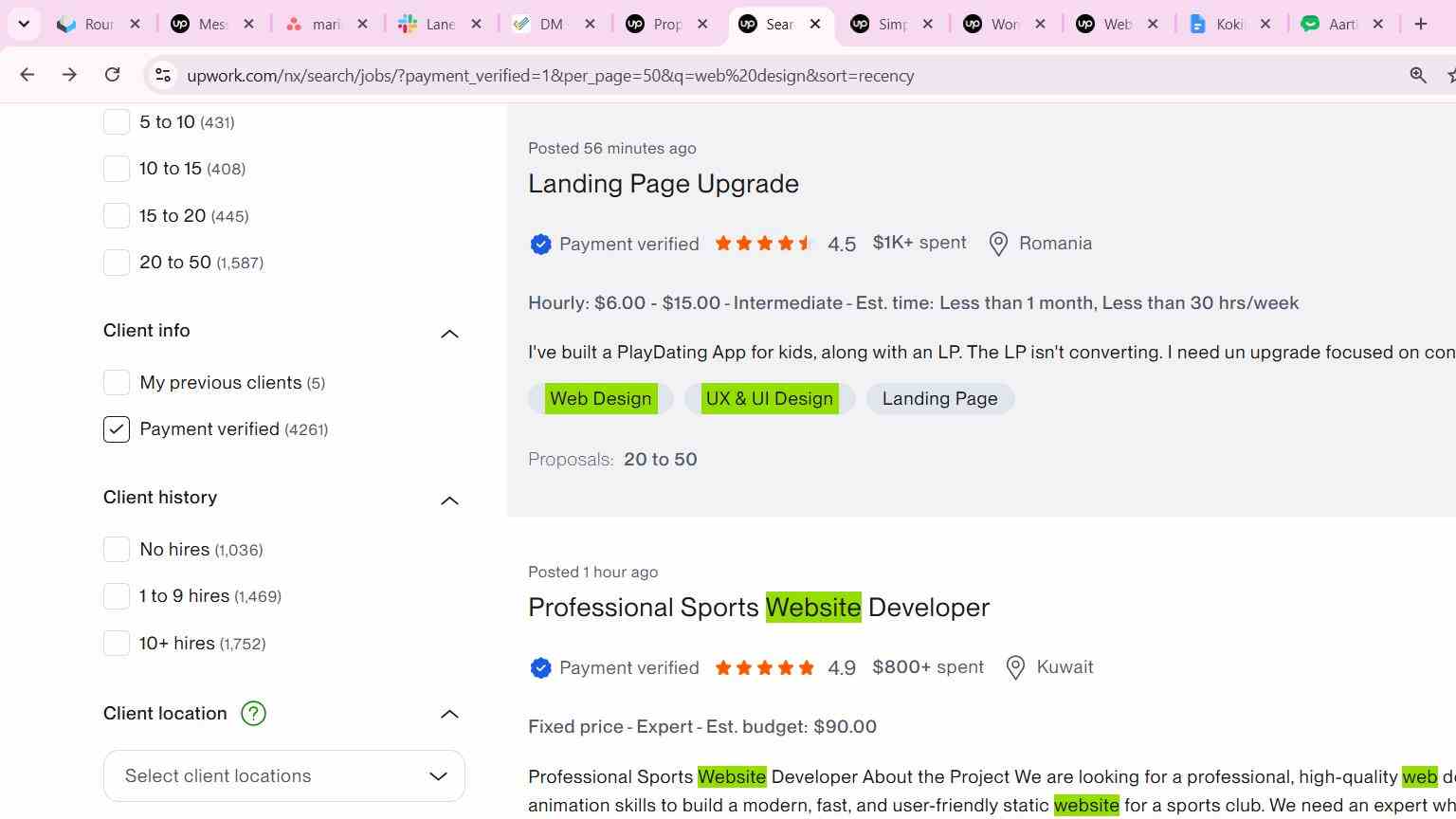1456x819 pixels.
Task: Click the browser zoom magnifier icon
Action: coord(1418,75)
